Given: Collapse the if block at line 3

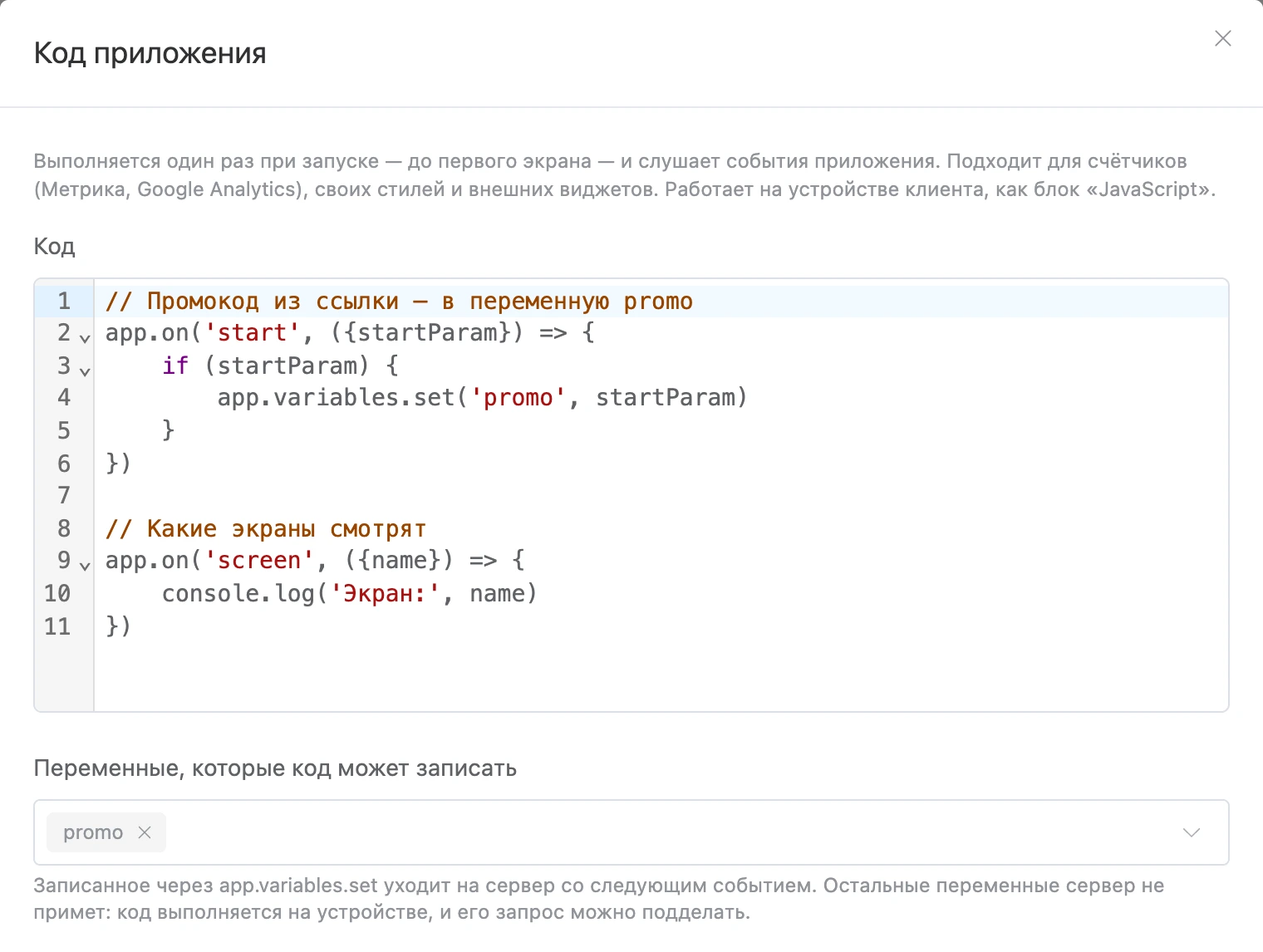Looking at the screenshot, I should point(85,370).
